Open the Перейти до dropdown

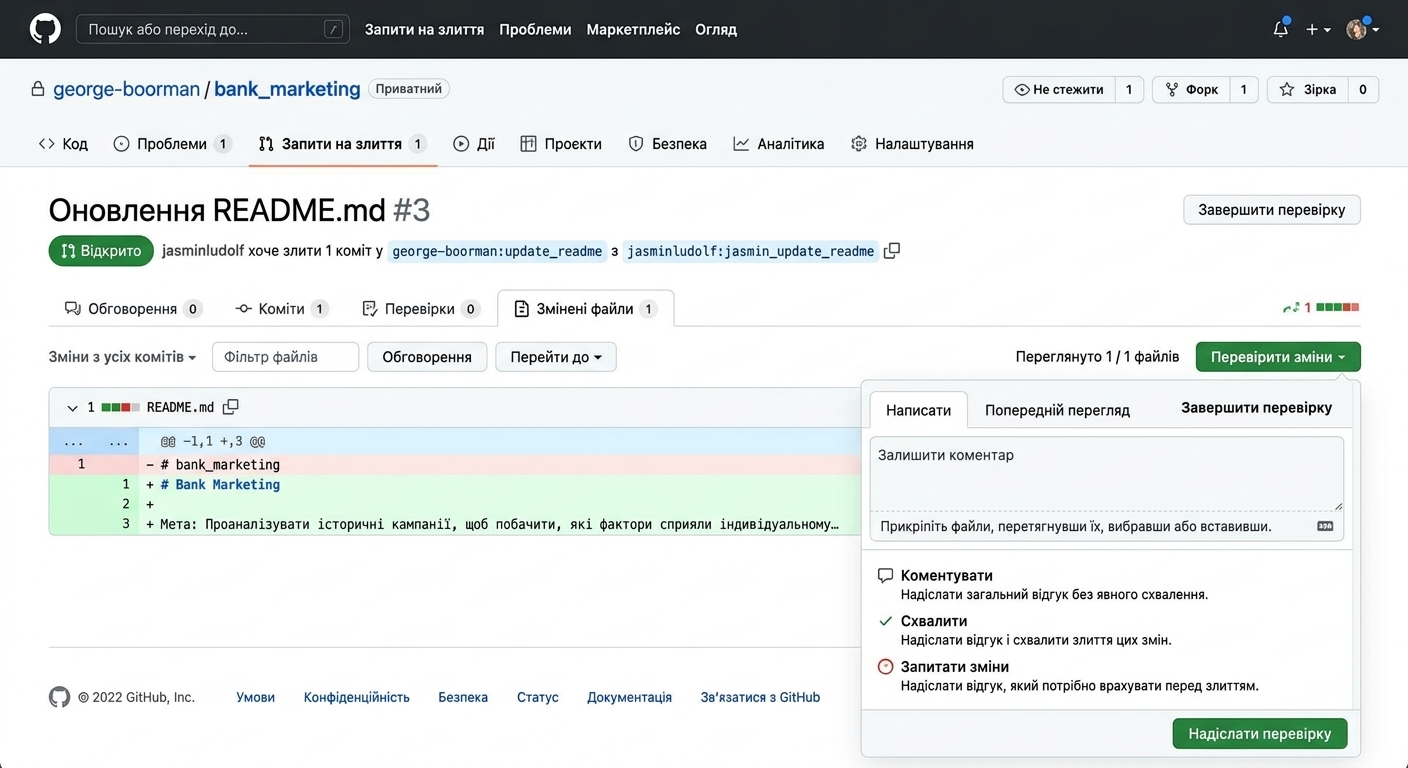556,357
